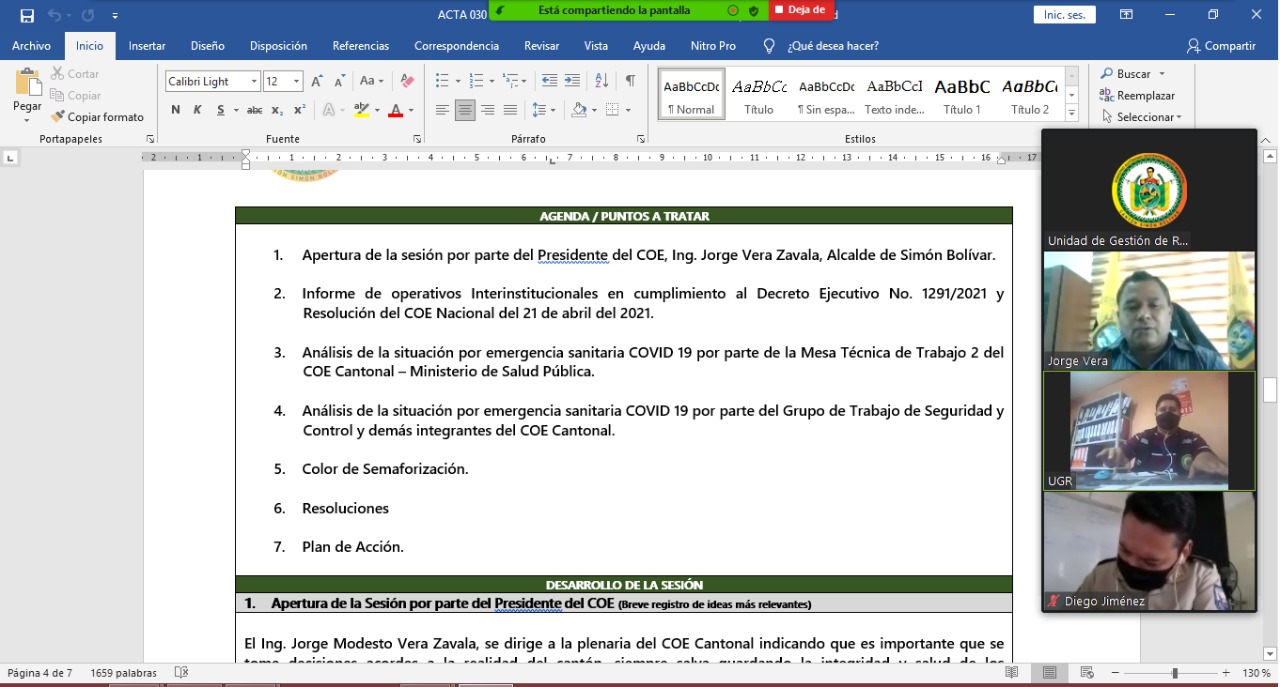This screenshot has height=687, width=1280.
Task: Click the Compartir button
Action: tap(1221, 46)
